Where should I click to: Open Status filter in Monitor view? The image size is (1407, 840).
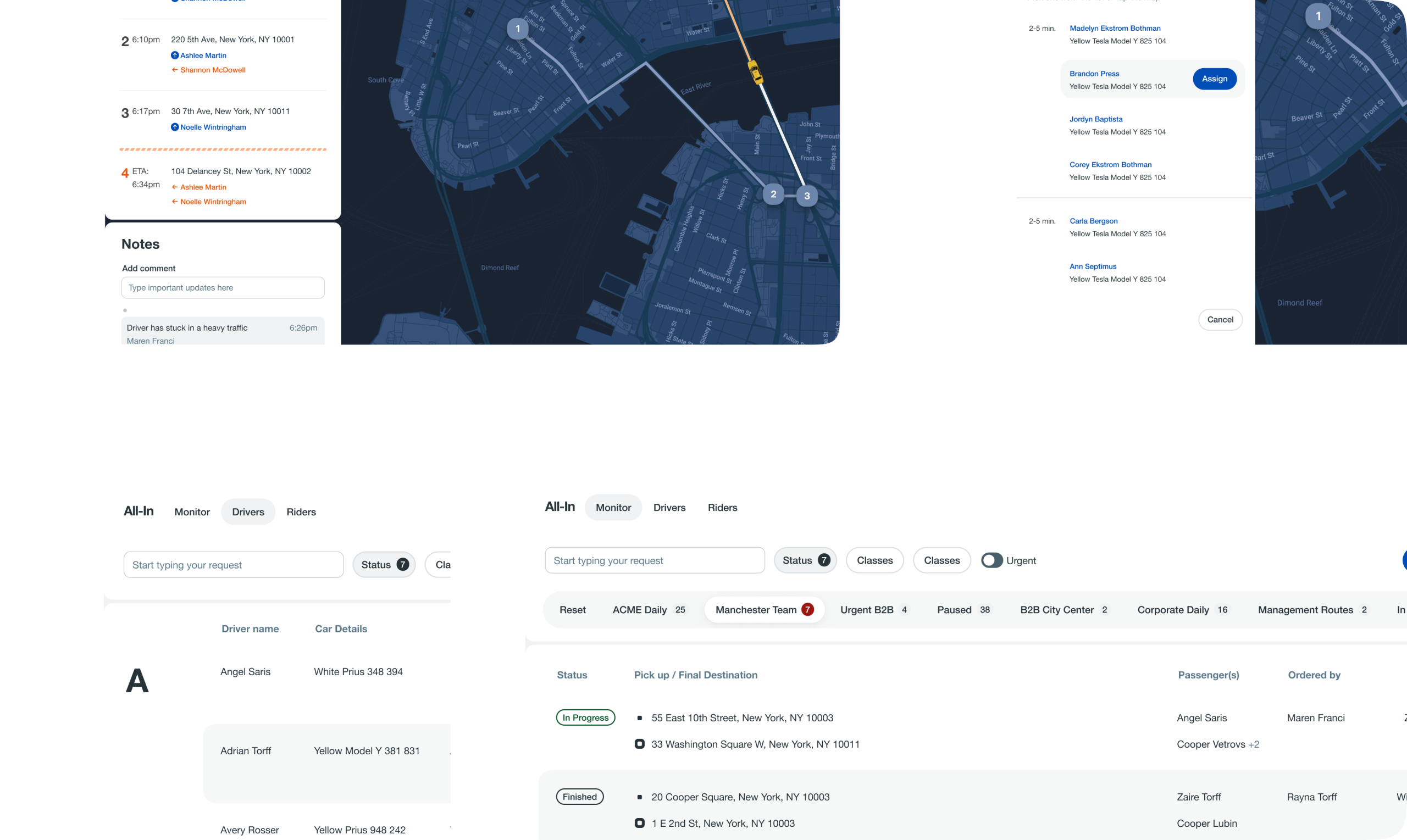[x=805, y=560]
